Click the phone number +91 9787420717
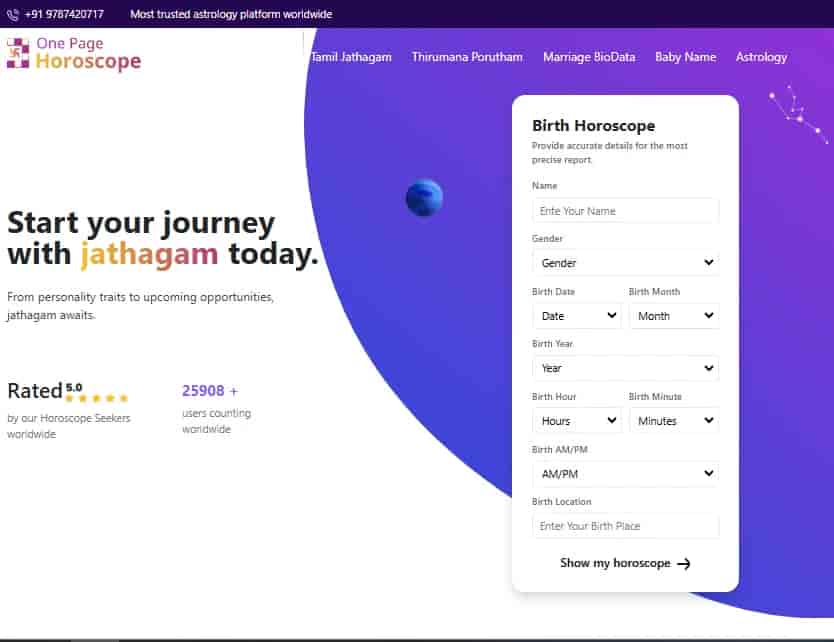Viewport: 834px width, 642px height. pos(64,15)
